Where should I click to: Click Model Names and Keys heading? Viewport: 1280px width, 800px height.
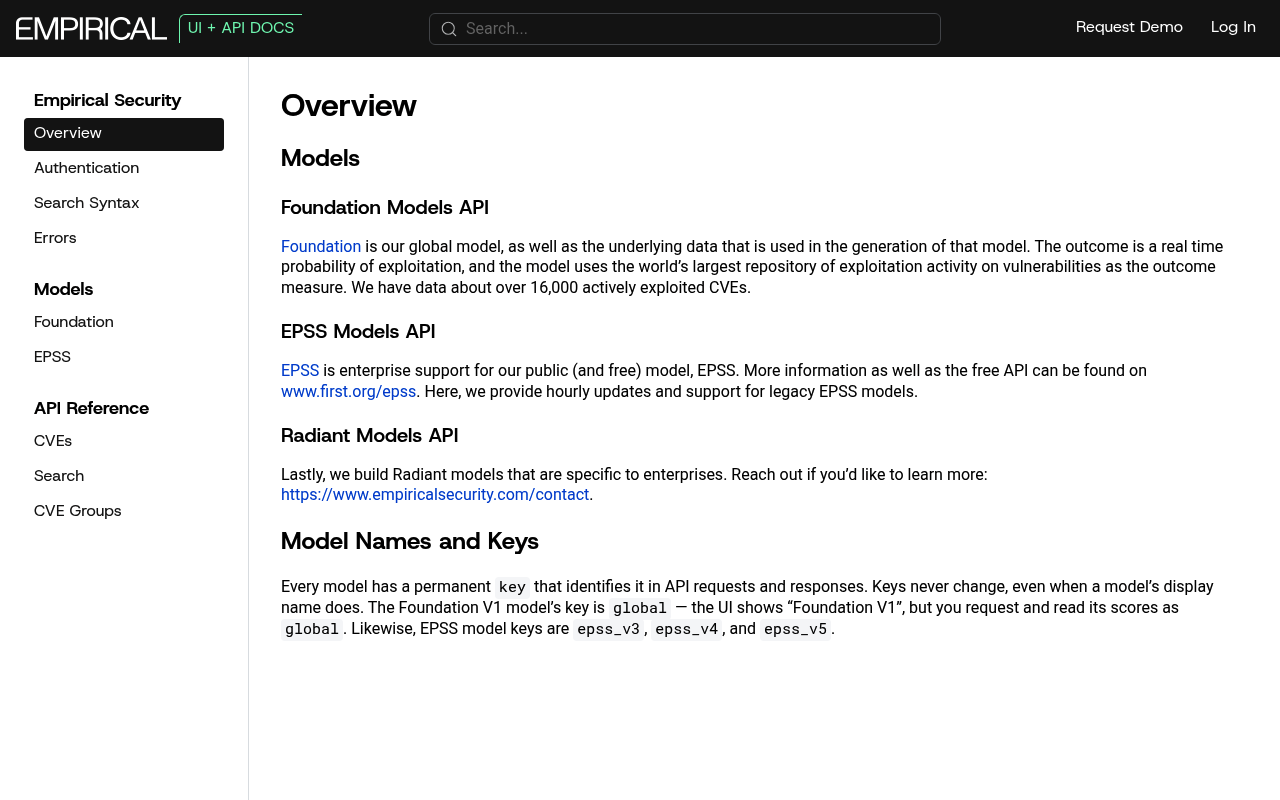click(410, 542)
